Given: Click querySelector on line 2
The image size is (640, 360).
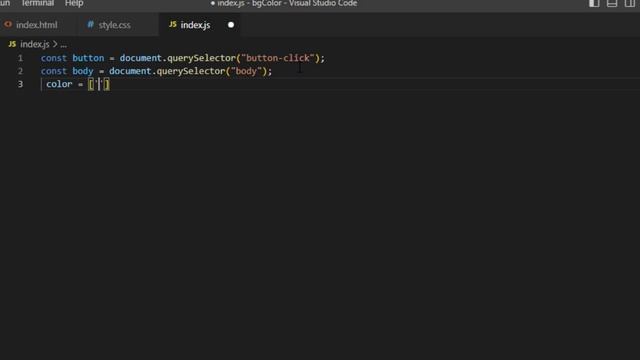Looking at the screenshot, I should pyautogui.click(x=191, y=71).
